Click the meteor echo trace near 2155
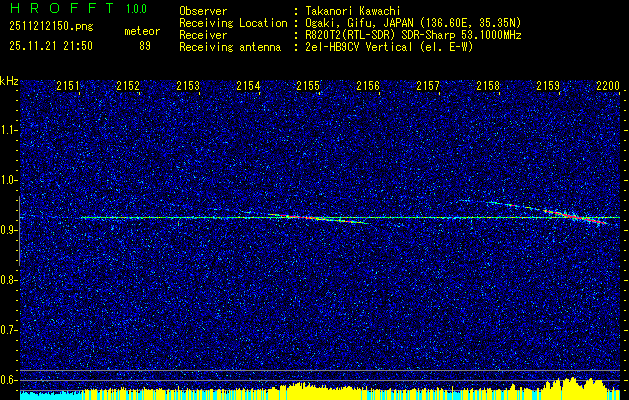This screenshot has width=629, height=400. click(x=319, y=218)
